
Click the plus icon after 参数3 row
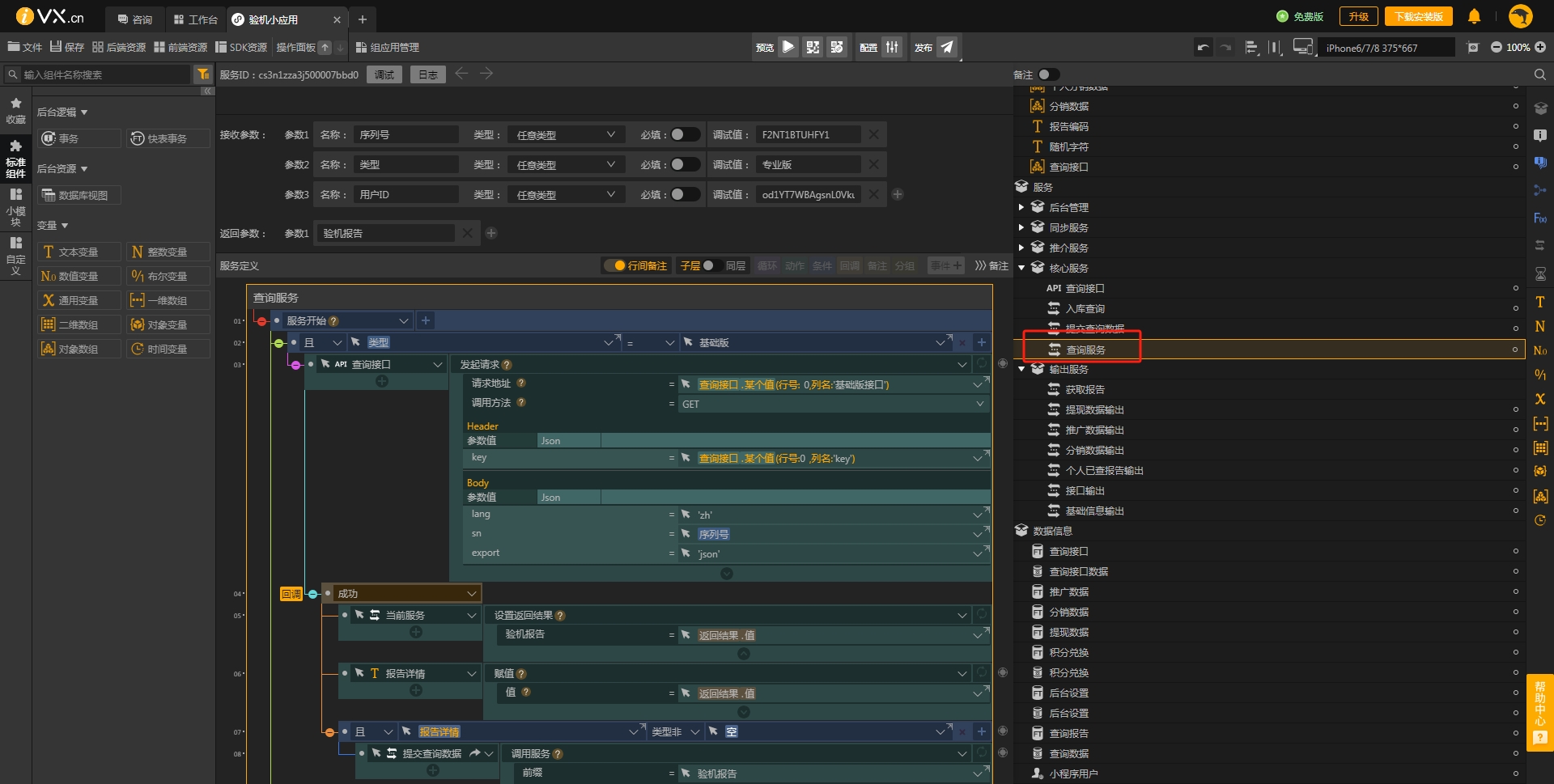click(898, 194)
